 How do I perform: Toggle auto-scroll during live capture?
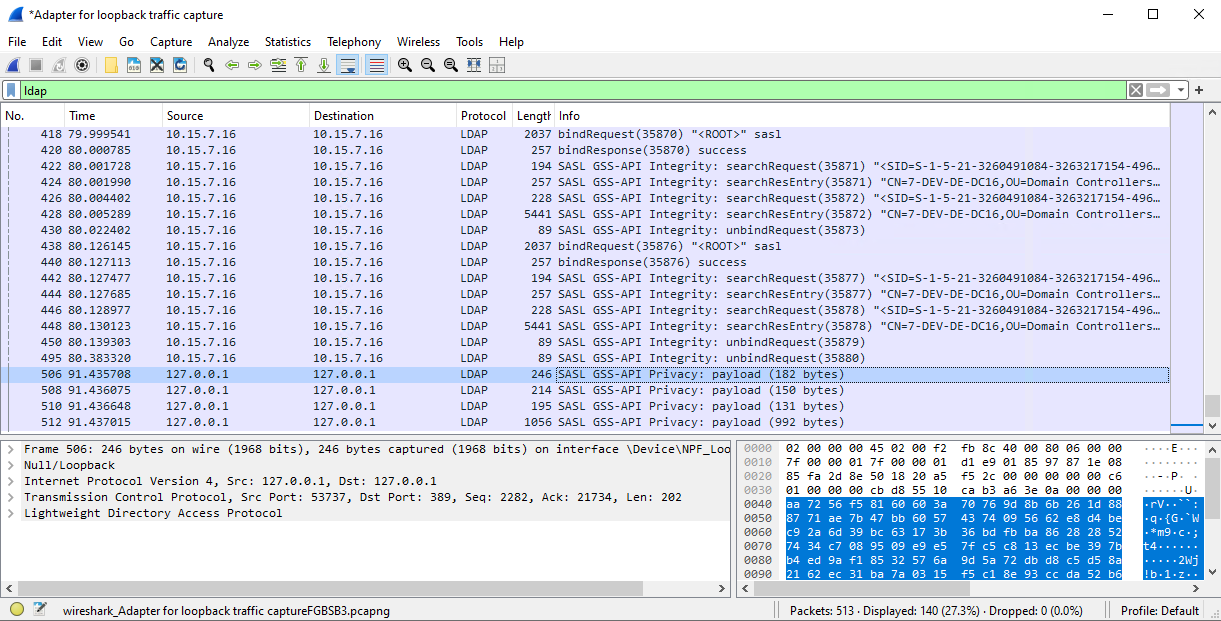pyautogui.click(x=348, y=65)
